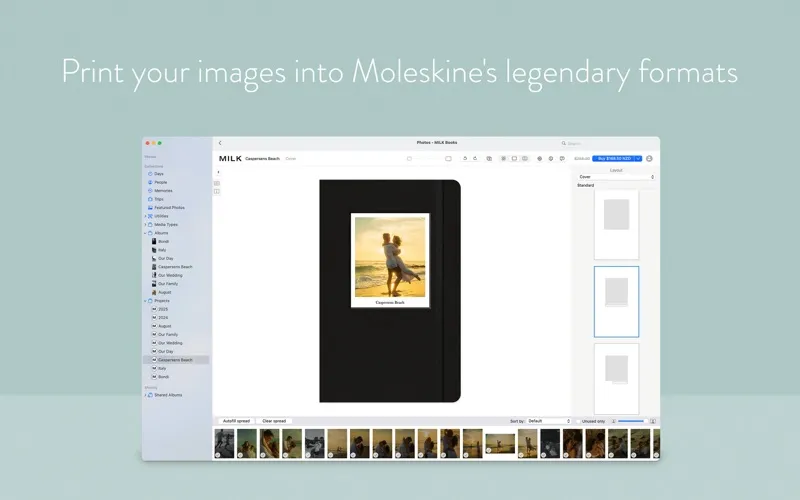Open the Cover layout dropdown
The image size is (800, 500).
pyautogui.click(x=616, y=177)
